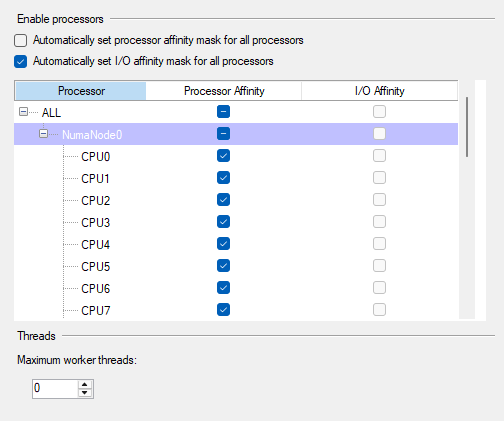Collapse the NumaNode0 tree node

tap(43, 134)
